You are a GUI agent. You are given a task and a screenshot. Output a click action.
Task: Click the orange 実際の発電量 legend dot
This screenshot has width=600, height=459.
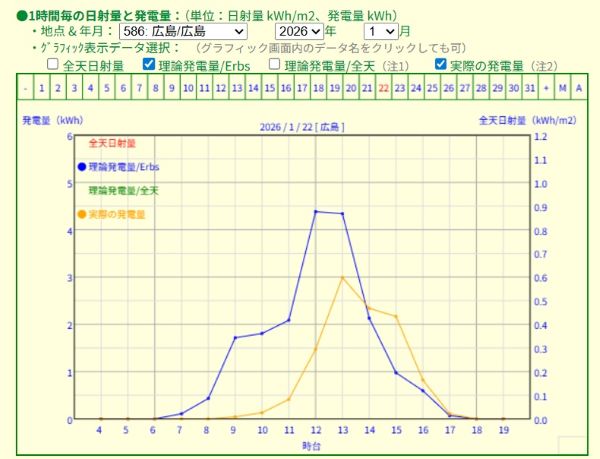coord(81,214)
